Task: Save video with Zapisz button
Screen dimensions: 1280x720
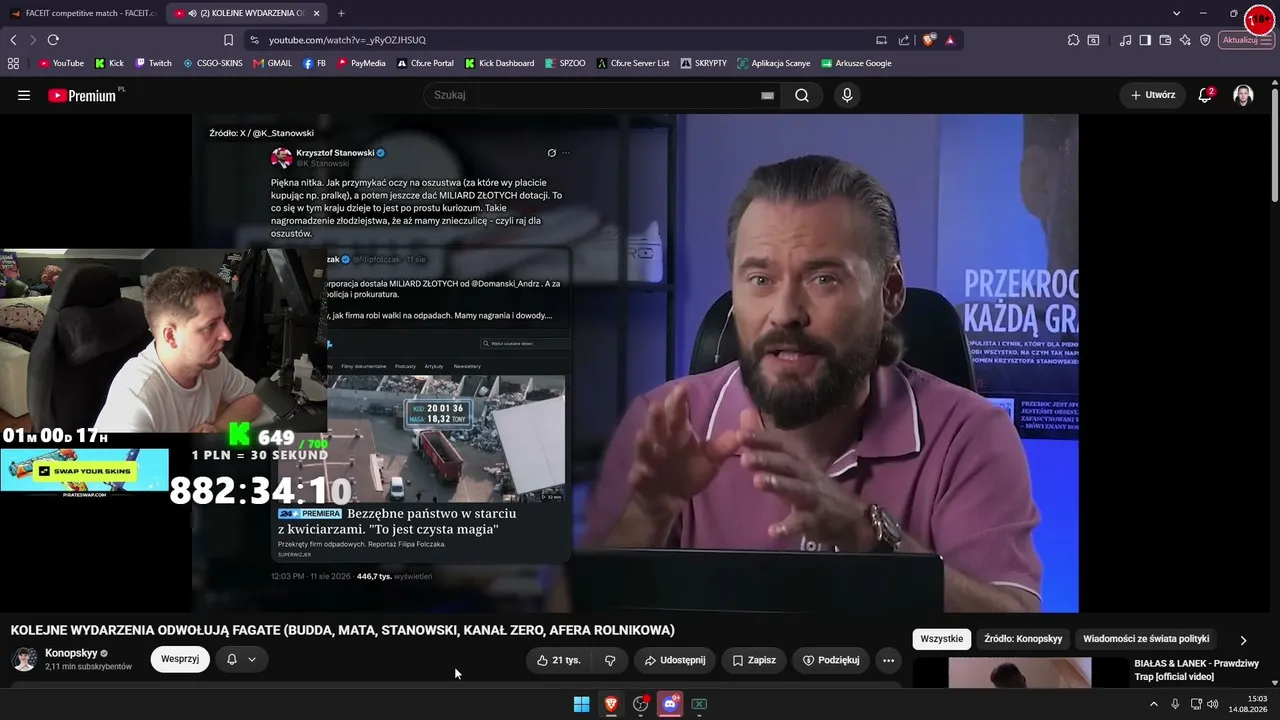Action: (753, 660)
